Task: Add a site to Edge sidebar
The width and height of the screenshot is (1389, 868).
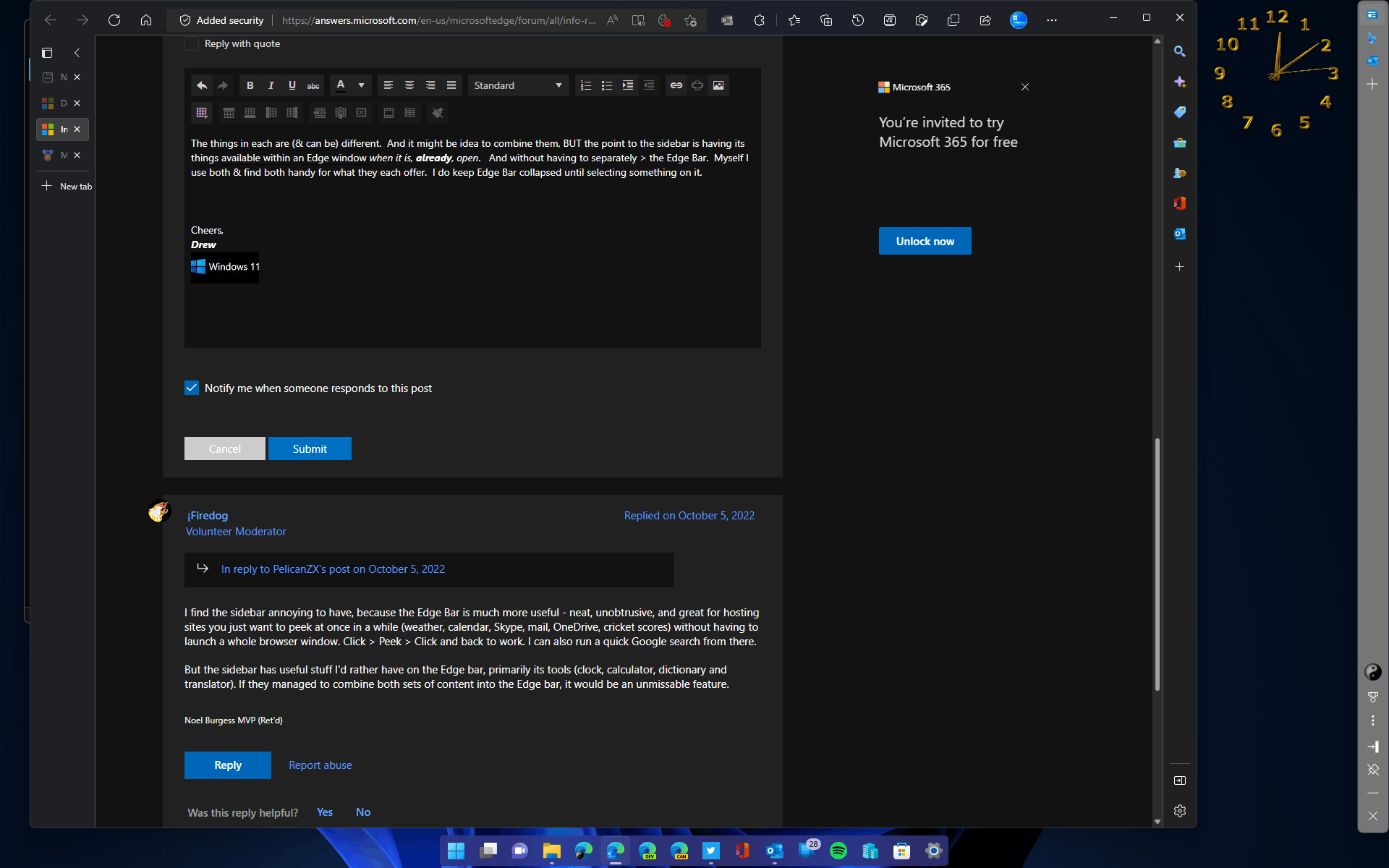Action: tap(1180, 267)
